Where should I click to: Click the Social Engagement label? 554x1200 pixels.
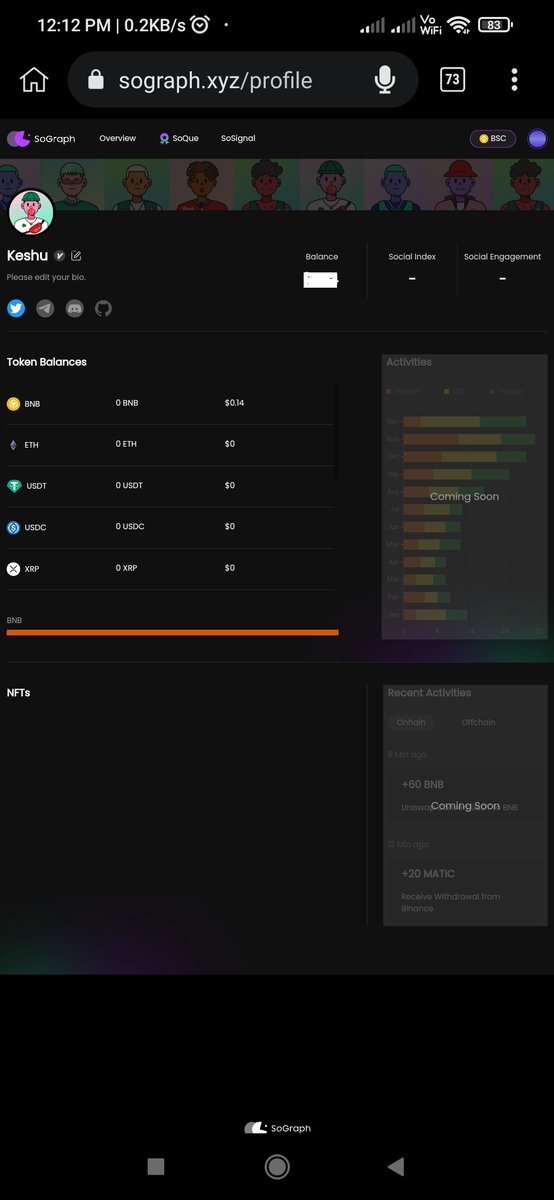pos(502,257)
